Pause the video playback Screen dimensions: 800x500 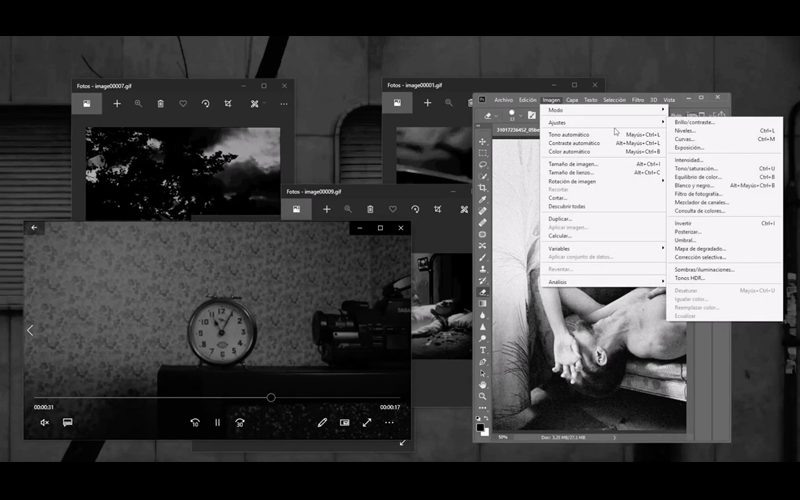(x=217, y=422)
